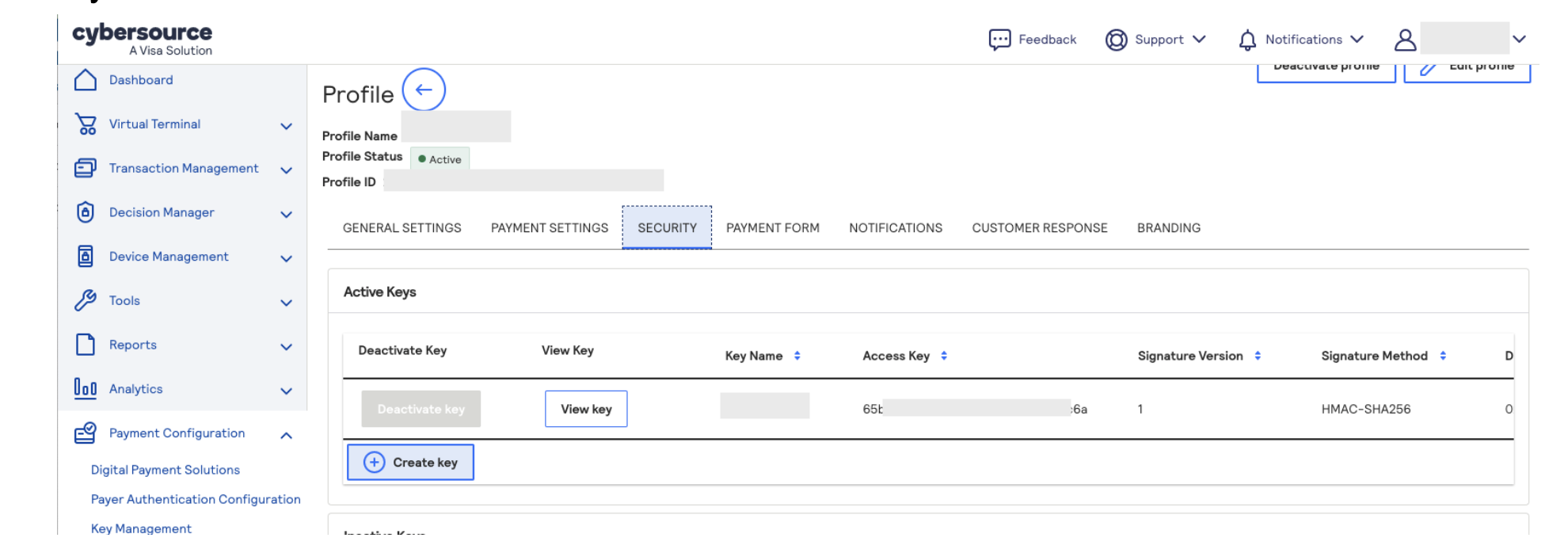The height and width of the screenshot is (553, 1568).
Task: Open the Notifications tab in profile
Action: point(896,228)
